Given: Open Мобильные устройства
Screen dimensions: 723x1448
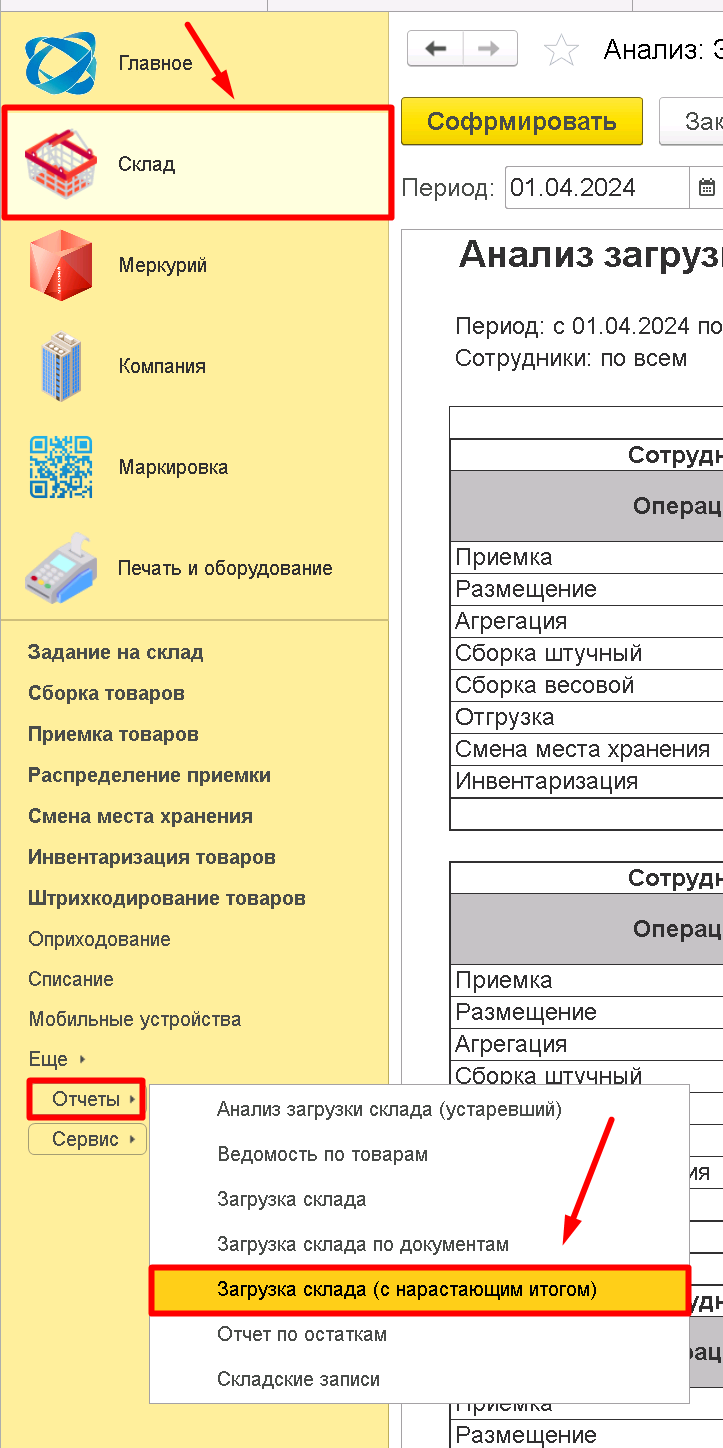Looking at the screenshot, I should coord(135,1019).
